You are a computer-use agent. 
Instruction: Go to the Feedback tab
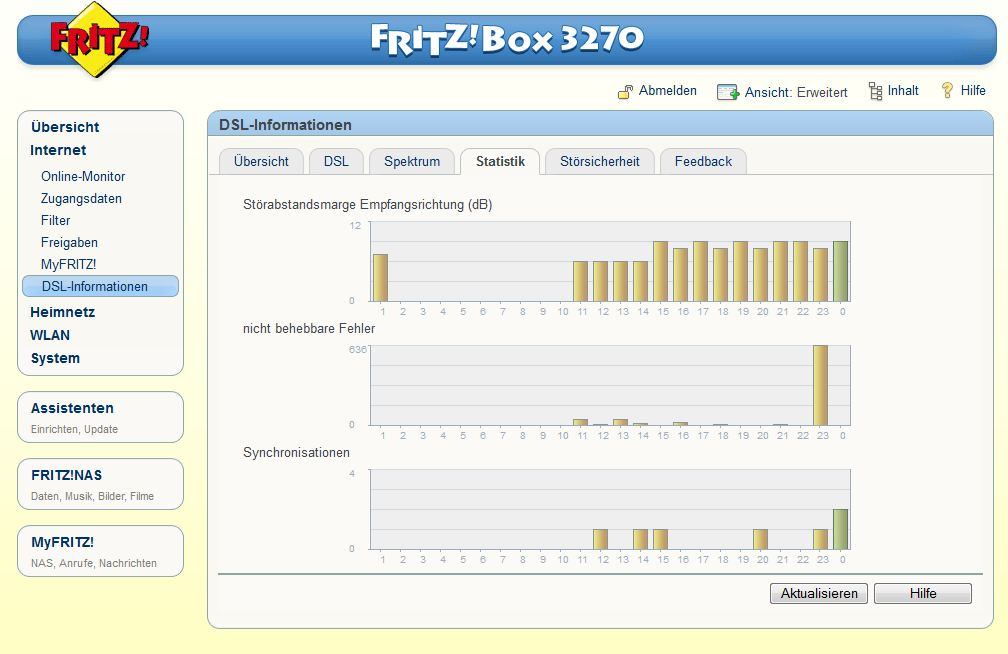tap(703, 161)
